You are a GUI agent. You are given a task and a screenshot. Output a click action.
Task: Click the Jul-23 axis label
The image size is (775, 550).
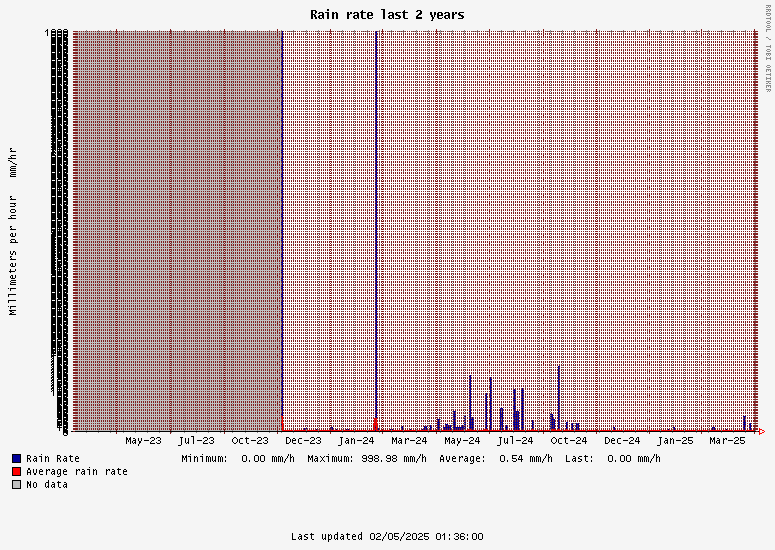click(197, 440)
